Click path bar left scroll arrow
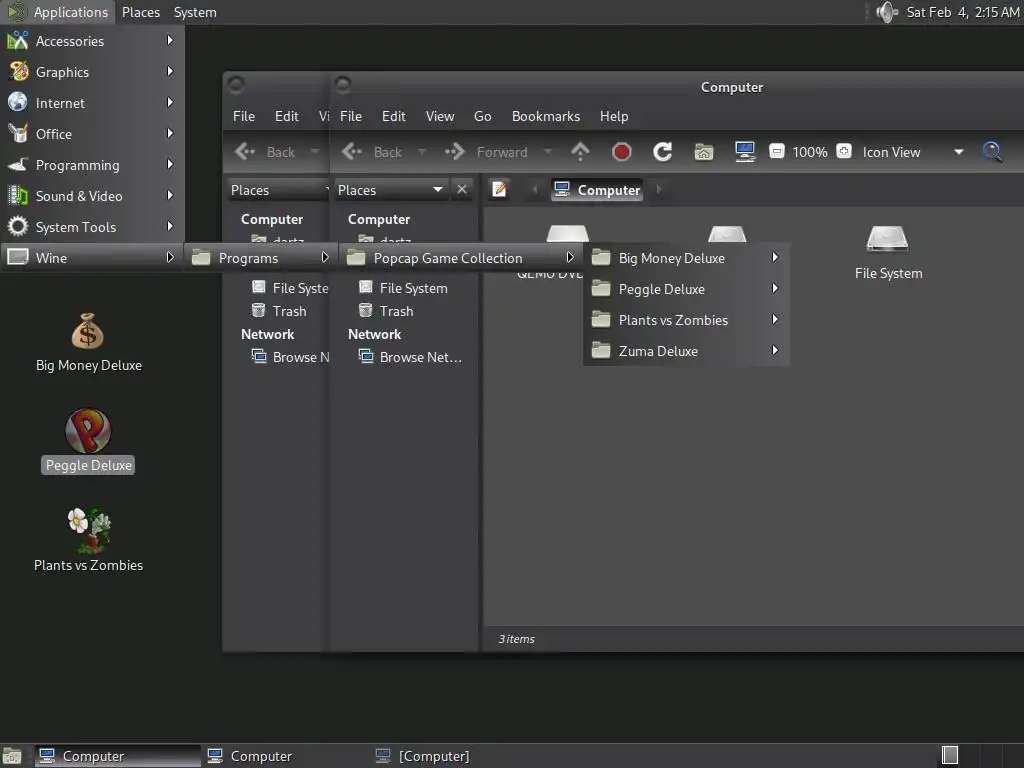The image size is (1024, 768). tap(535, 189)
